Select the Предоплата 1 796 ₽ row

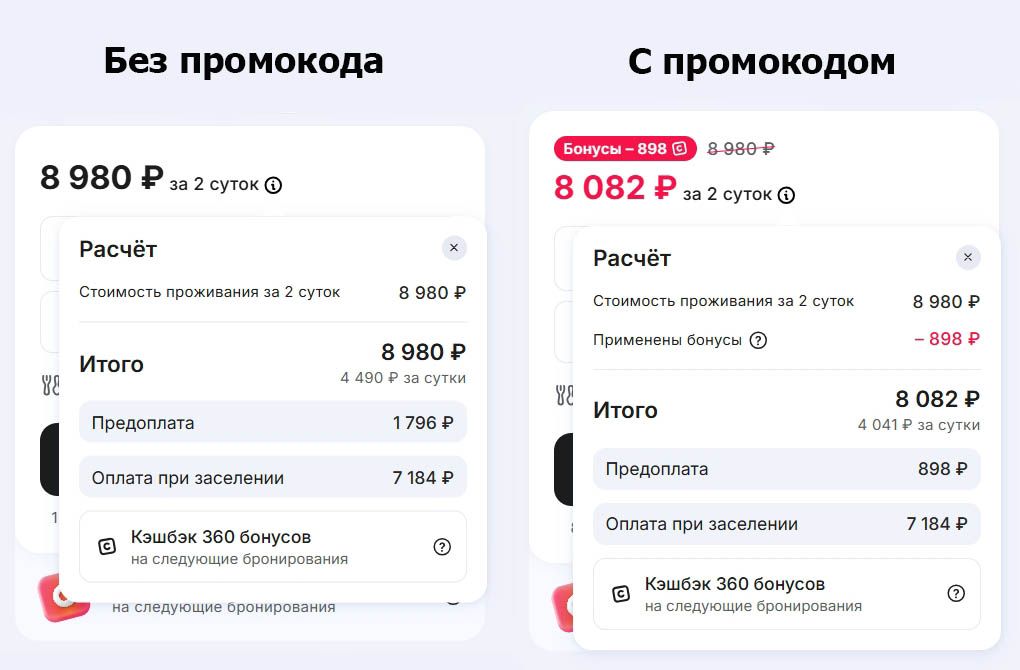tap(272, 423)
